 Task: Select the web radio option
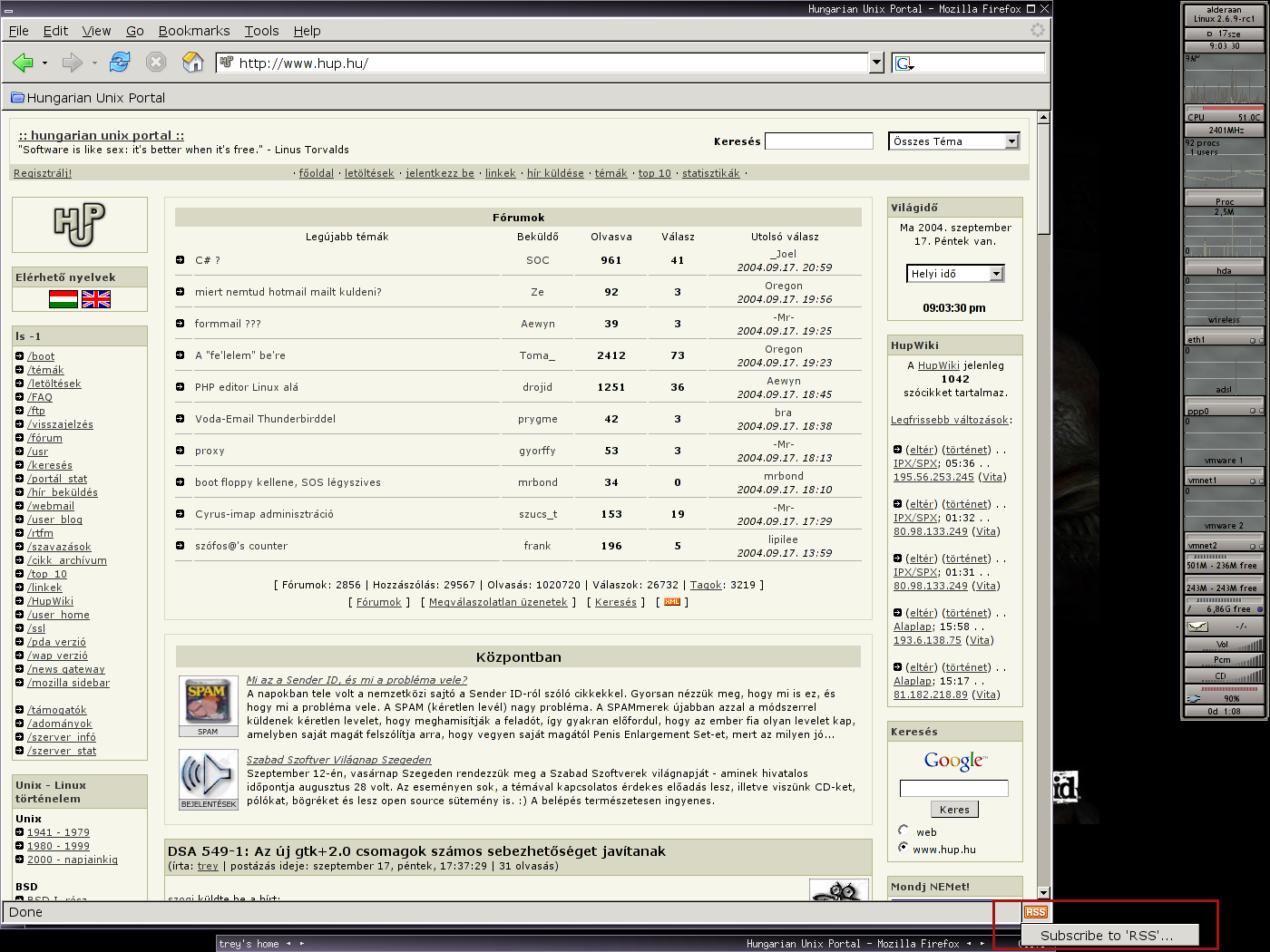point(903,830)
